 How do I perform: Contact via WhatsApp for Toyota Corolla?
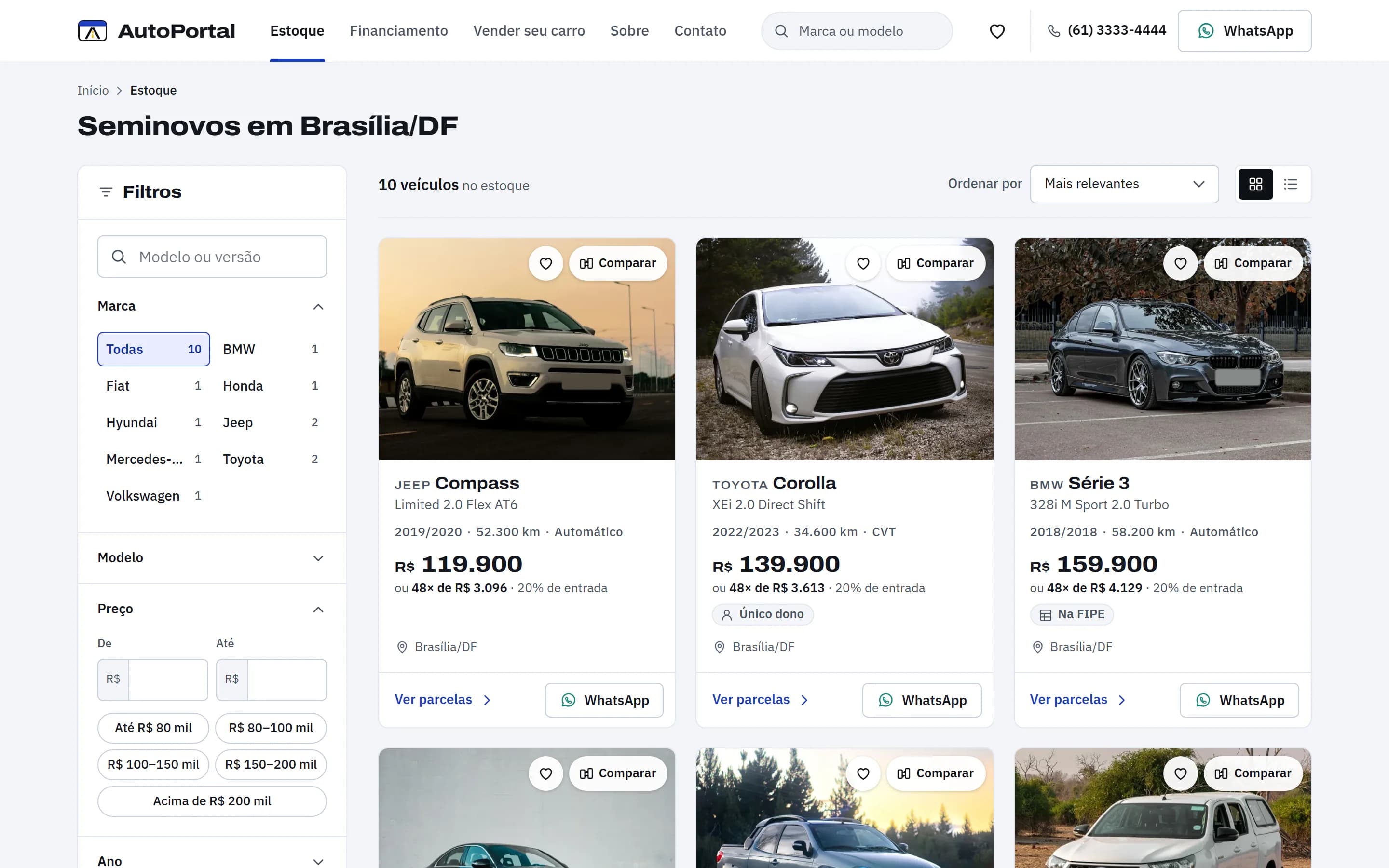922,700
